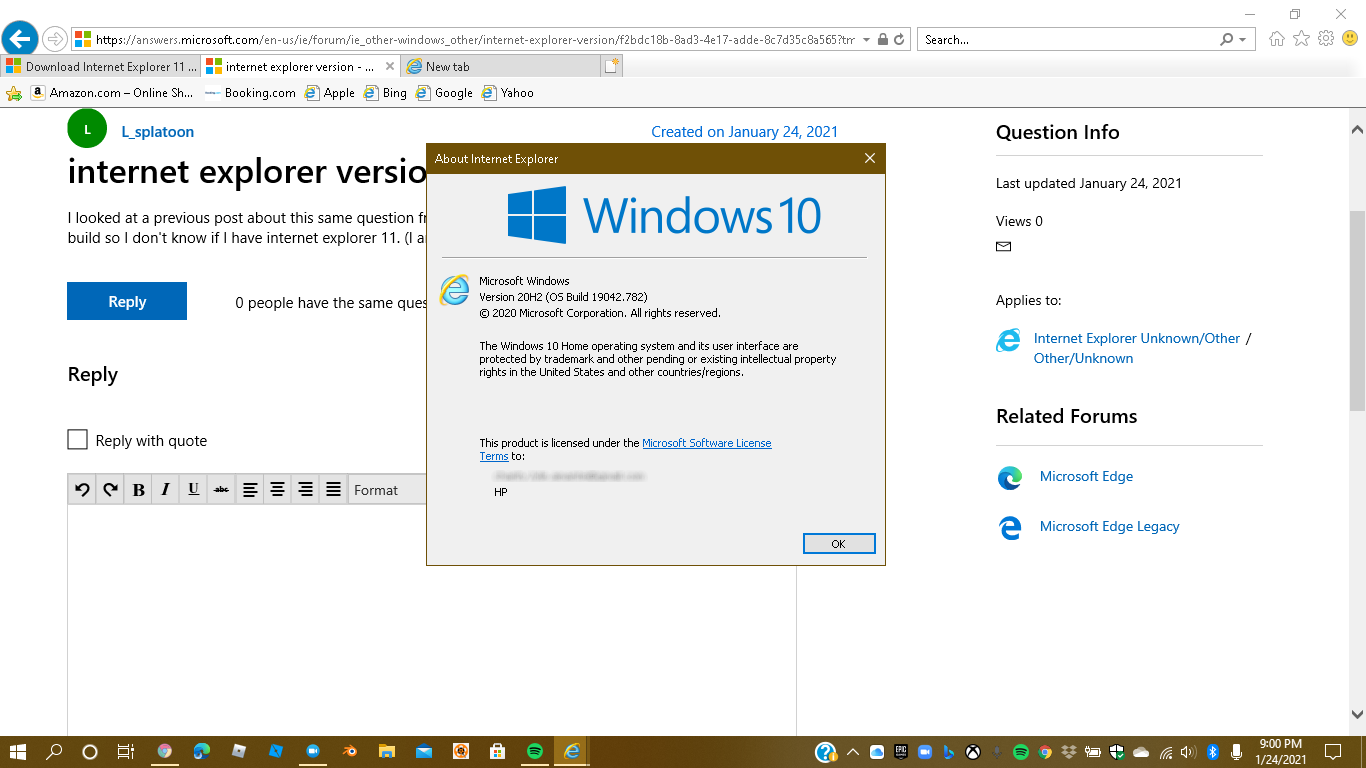This screenshot has width=1366, height=768.
Task: Switch to the New tab tab
Action: pos(500,66)
